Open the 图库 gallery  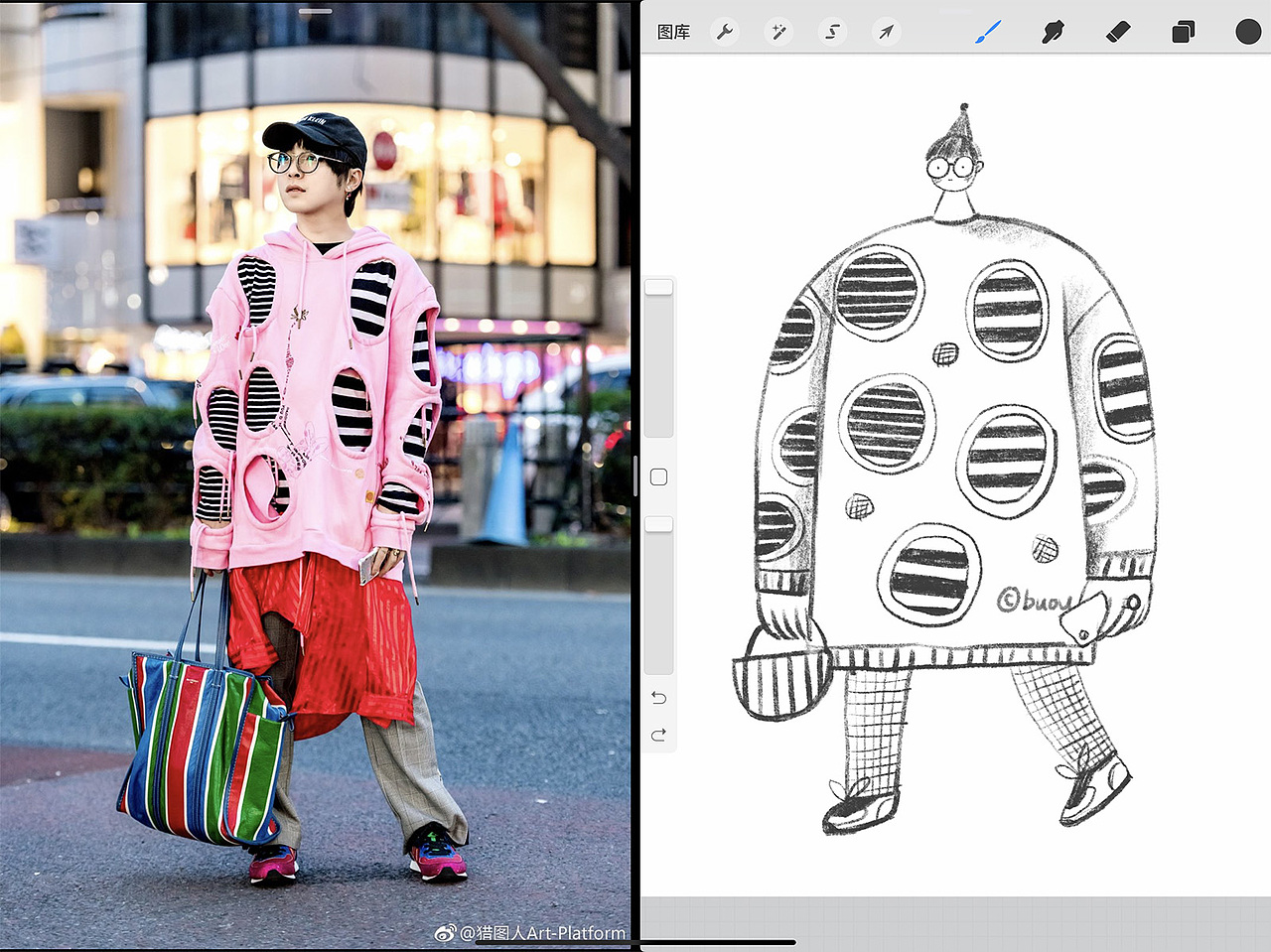pyautogui.click(x=673, y=32)
